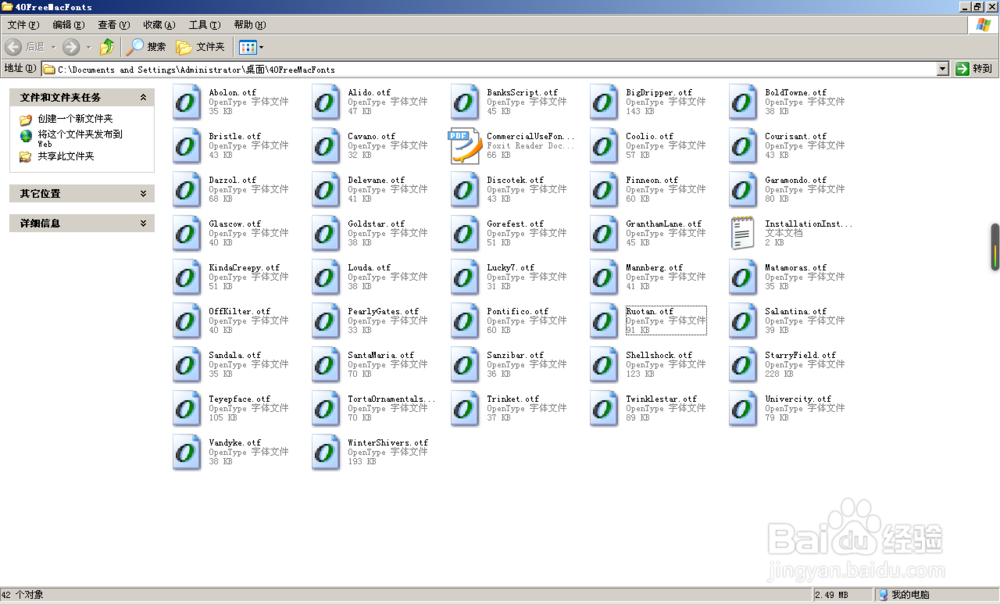Click the Delevane.otf file name
The width and height of the screenshot is (1000, 605).
pyautogui.click(x=376, y=180)
